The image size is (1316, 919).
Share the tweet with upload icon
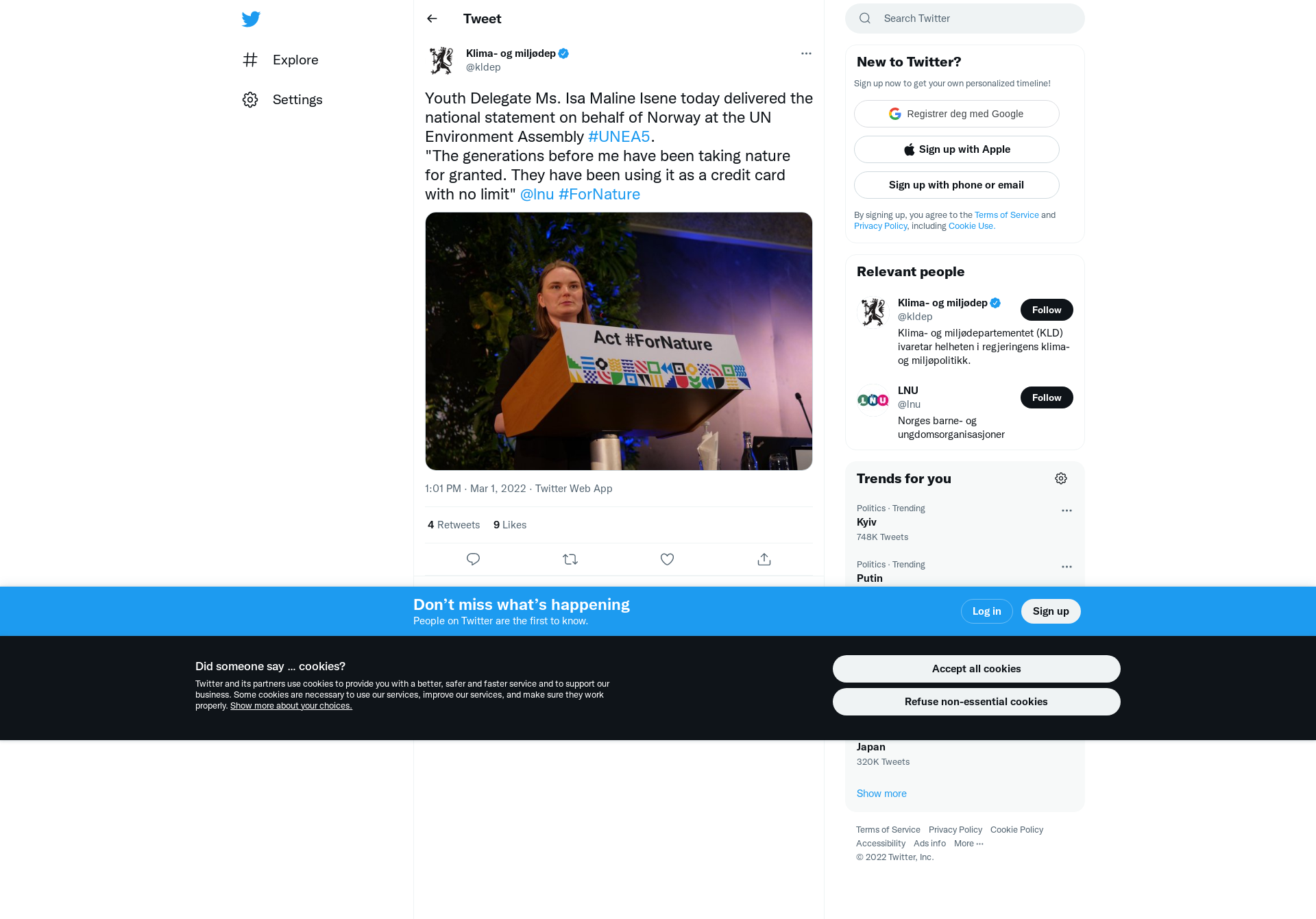click(x=764, y=559)
